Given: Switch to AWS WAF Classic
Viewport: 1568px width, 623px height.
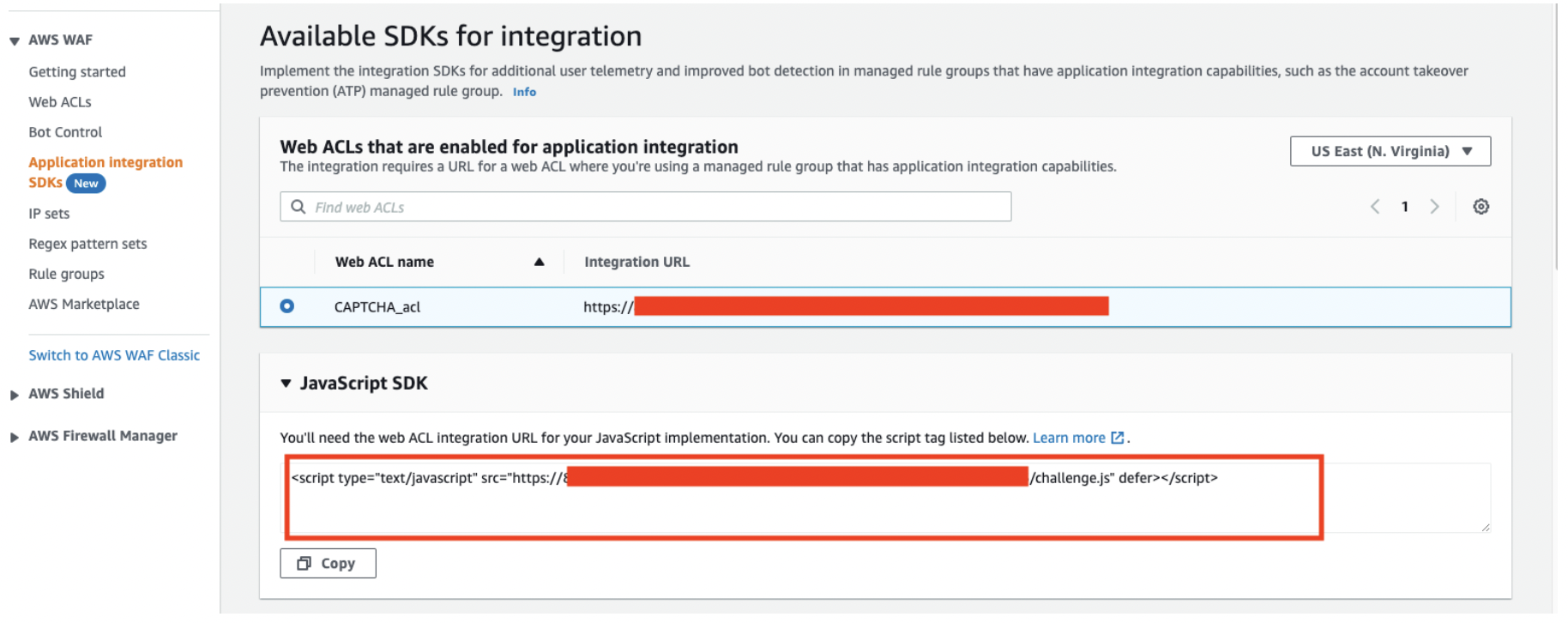Looking at the screenshot, I should 114,355.
